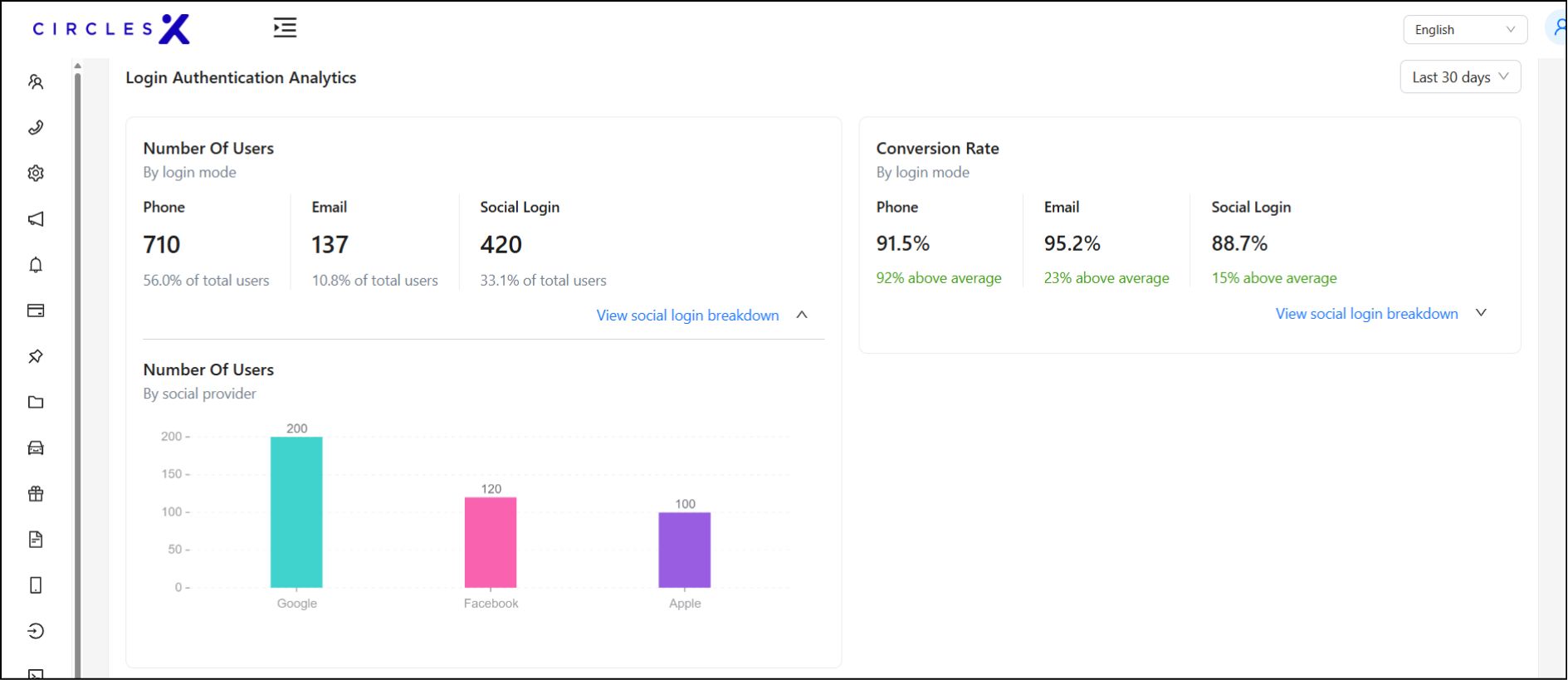Click Number Of Users breakdown link
Image resolution: width=1568 pixels, height=680 pixels.
pyautogui.click(x=687, y=316)
